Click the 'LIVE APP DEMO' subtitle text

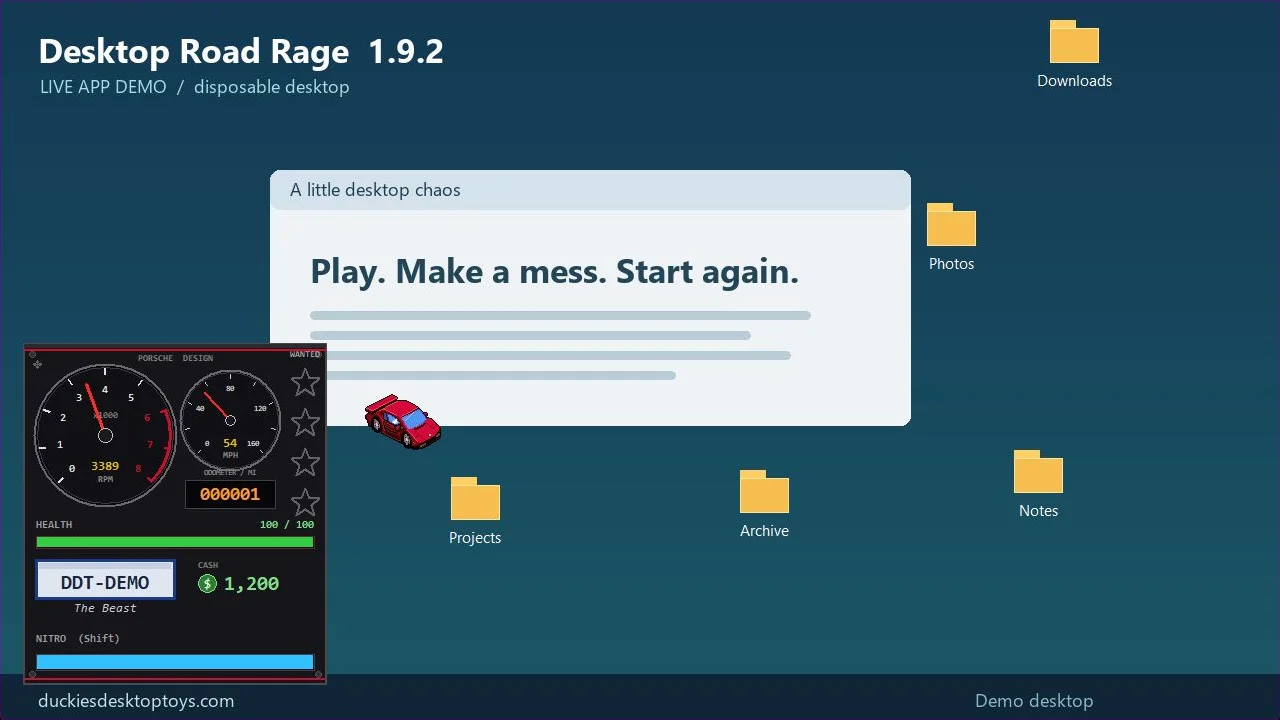click(103, 87)
